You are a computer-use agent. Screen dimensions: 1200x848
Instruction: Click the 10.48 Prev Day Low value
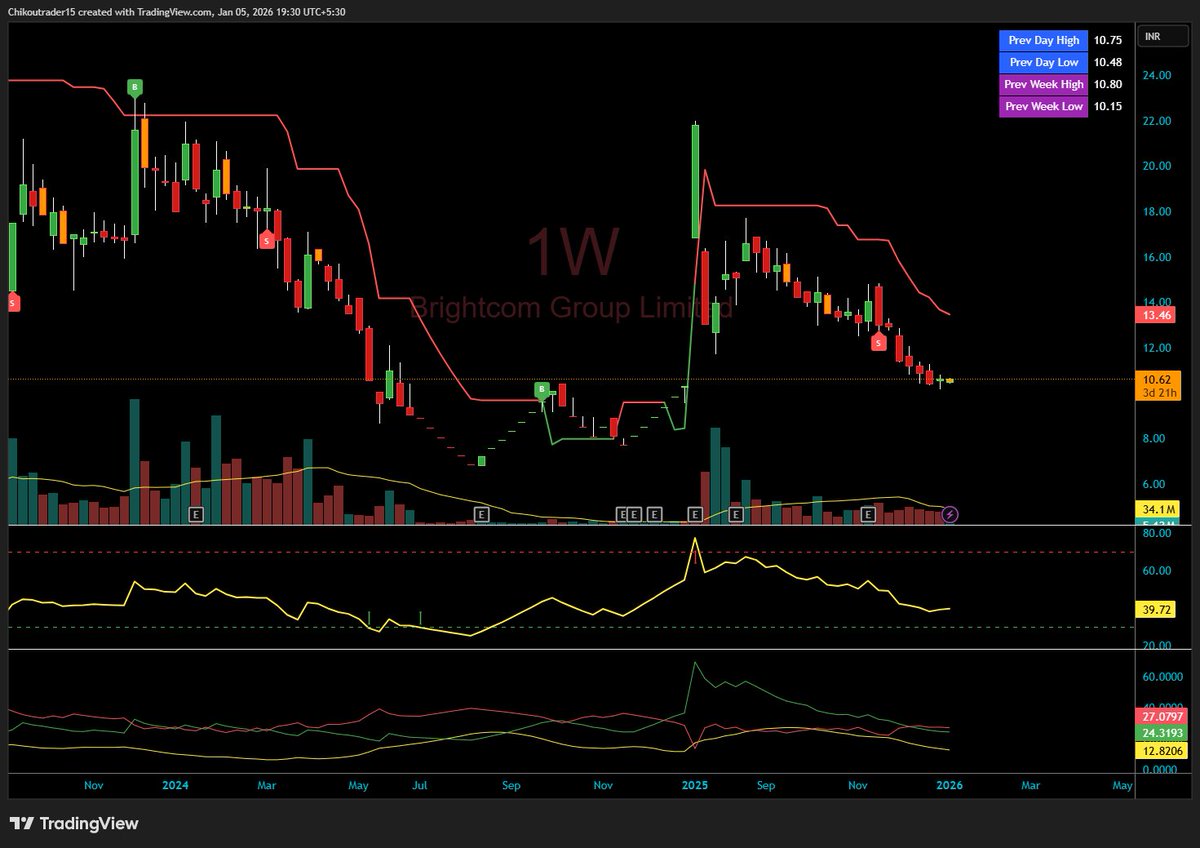(x=1108, y=62)
